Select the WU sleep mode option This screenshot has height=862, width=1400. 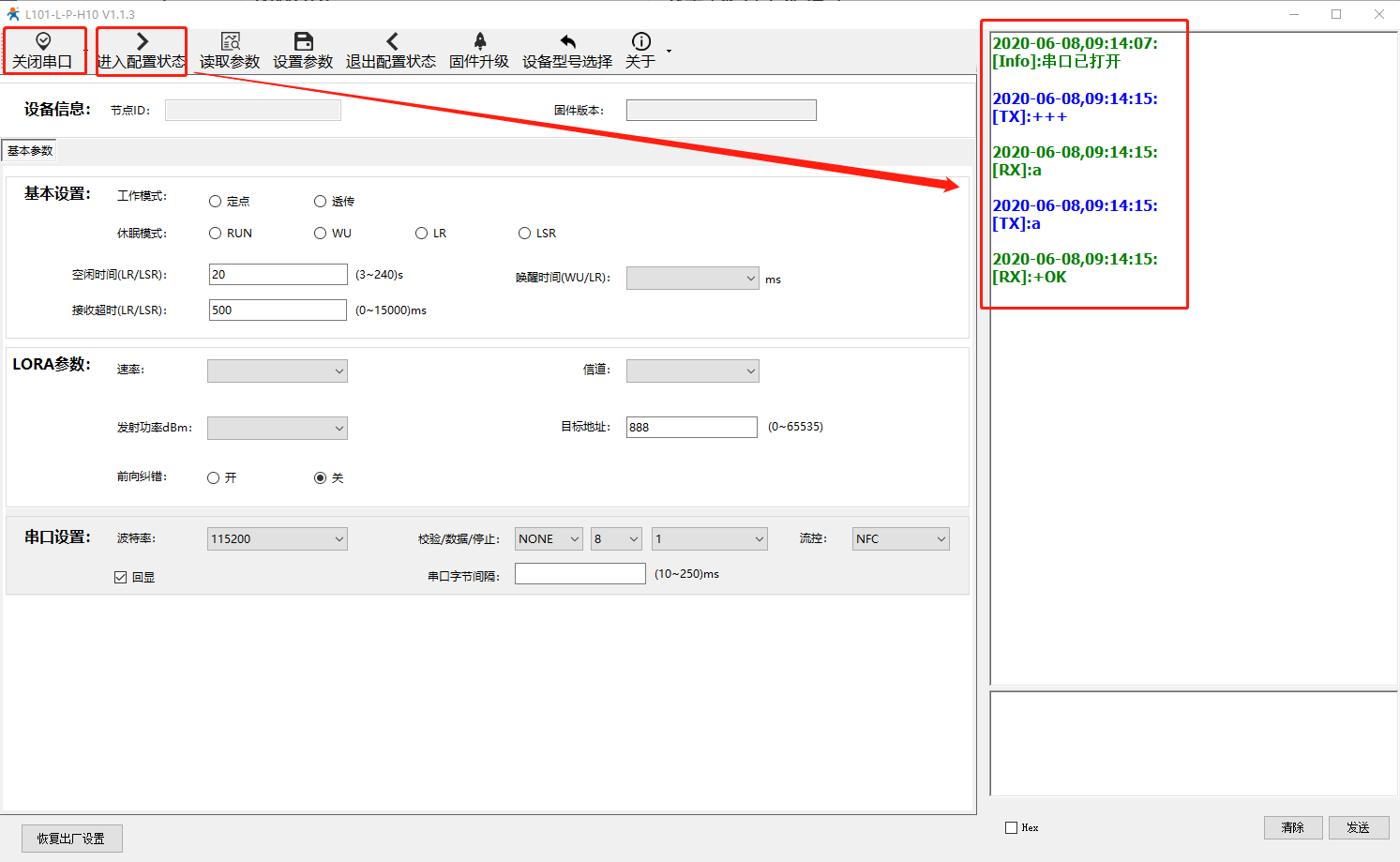(321, 234)
